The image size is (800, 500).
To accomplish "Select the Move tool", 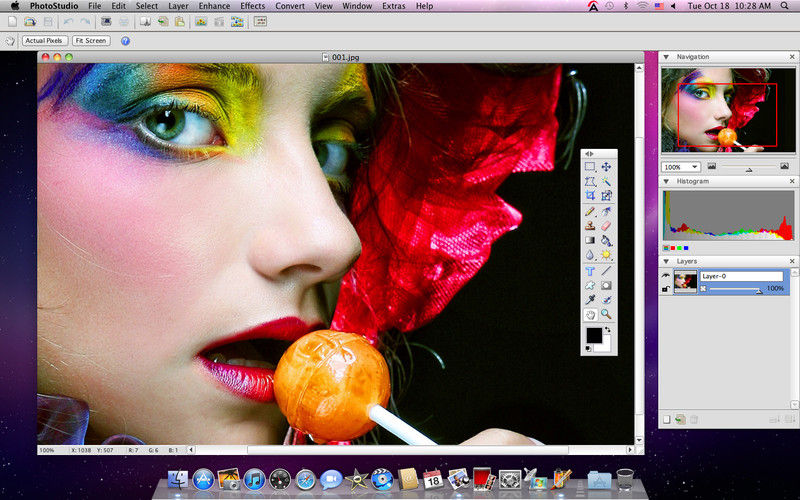I will pyautogui.click(x=607, y=167).
